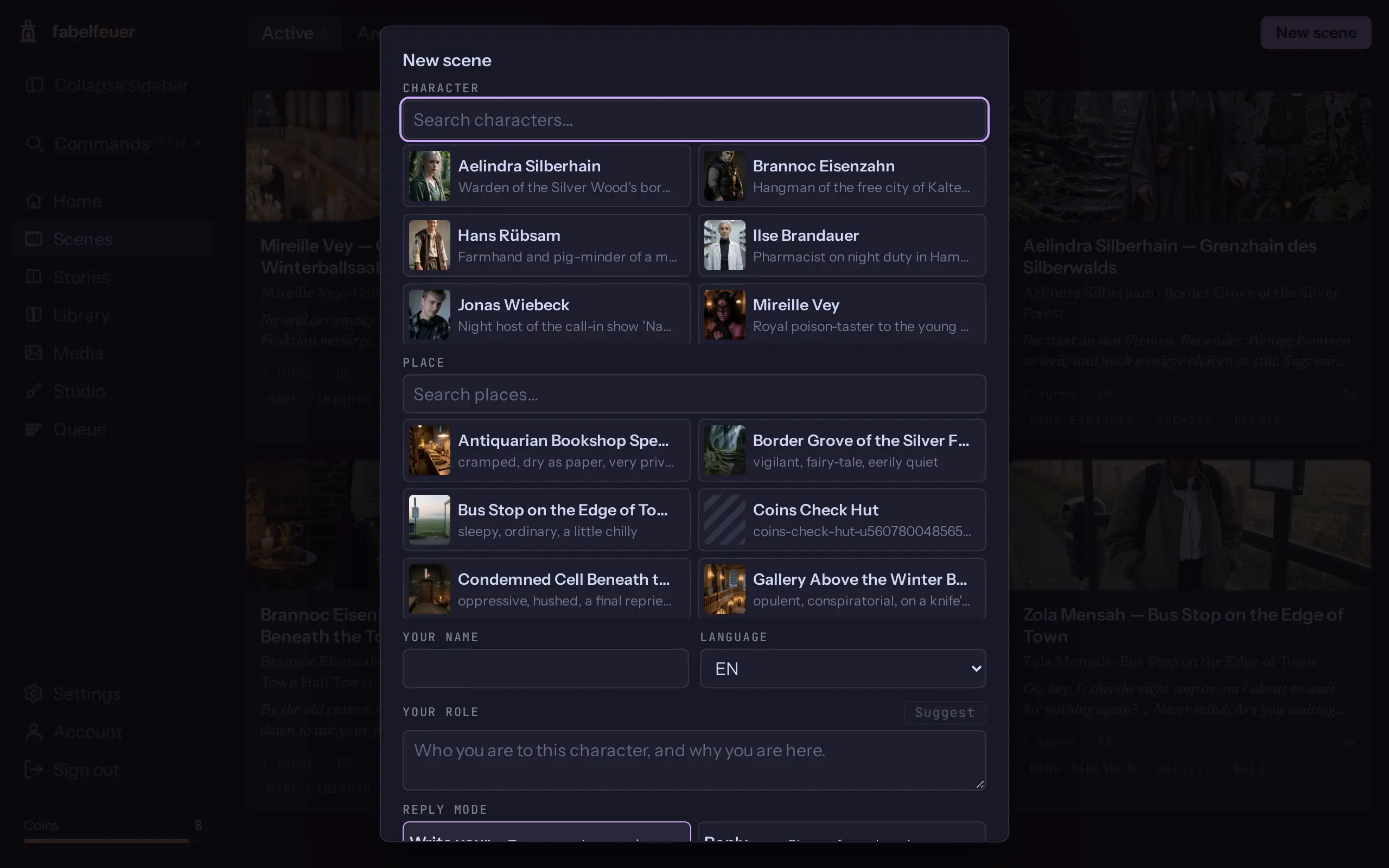The height and width of the screenshot is (868, 1389).
Task: Click the Scenes sidebar icon
Action: pos(34,239)
